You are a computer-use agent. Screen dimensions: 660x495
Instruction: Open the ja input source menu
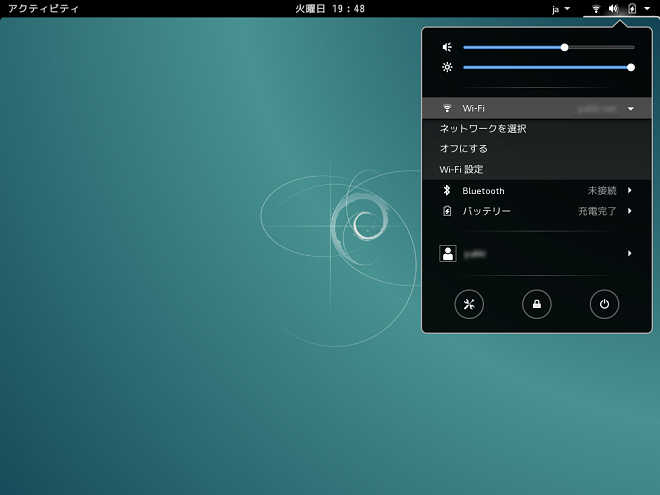(x=561, y=8)
